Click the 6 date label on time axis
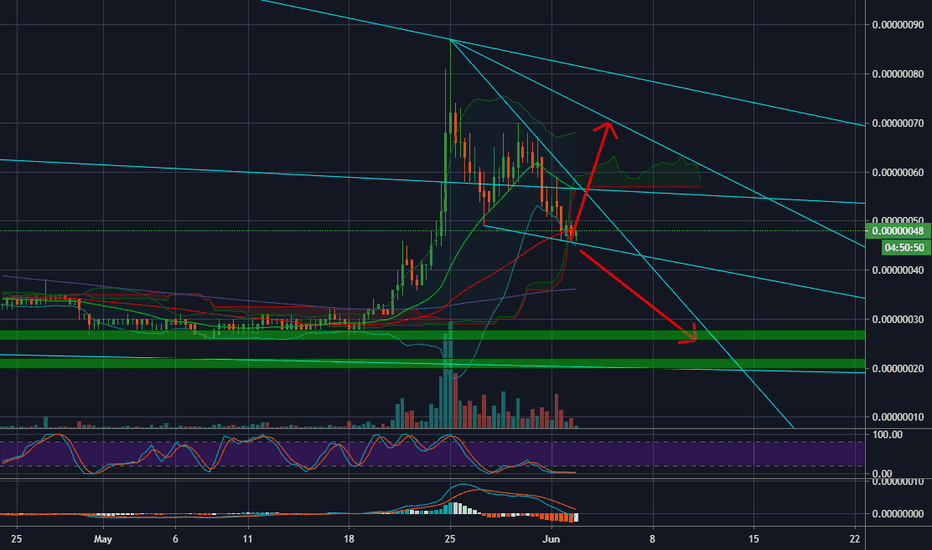Viewport: 932px width, 550px height. [x=175, y=539]
